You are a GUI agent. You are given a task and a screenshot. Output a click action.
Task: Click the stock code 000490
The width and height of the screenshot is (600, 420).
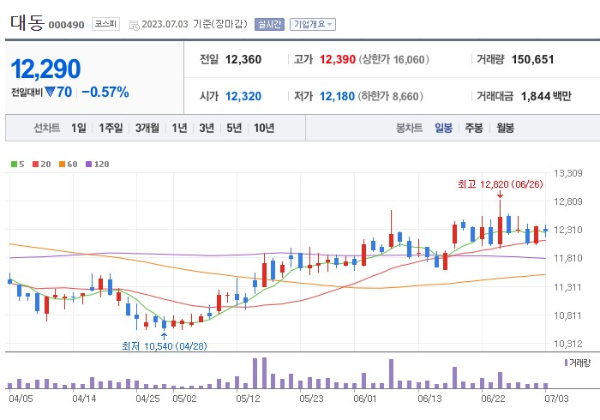coord(67,25)
